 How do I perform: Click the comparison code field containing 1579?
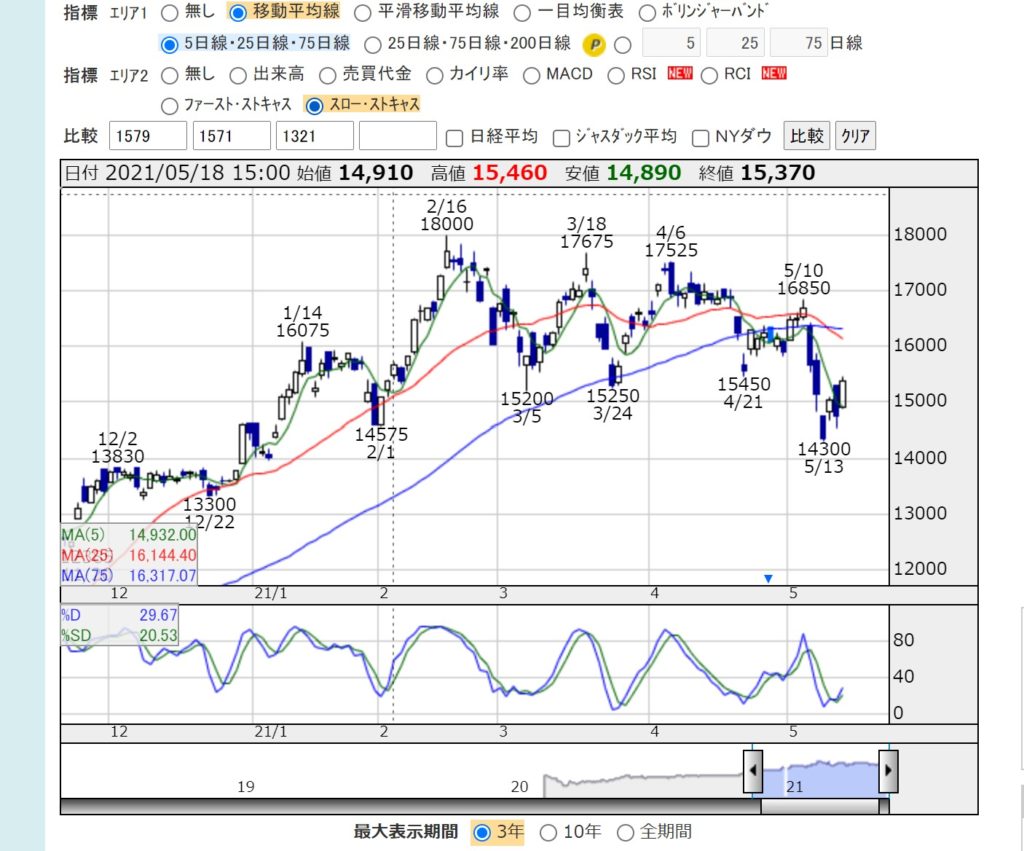tap(149, 136)
